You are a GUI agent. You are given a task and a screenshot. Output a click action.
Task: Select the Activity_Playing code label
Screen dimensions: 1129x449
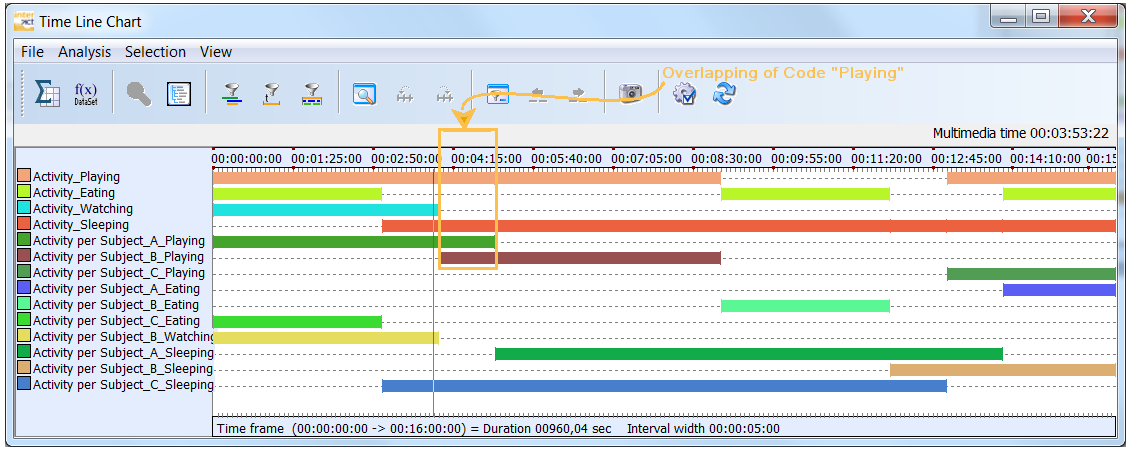click(76, 176)
